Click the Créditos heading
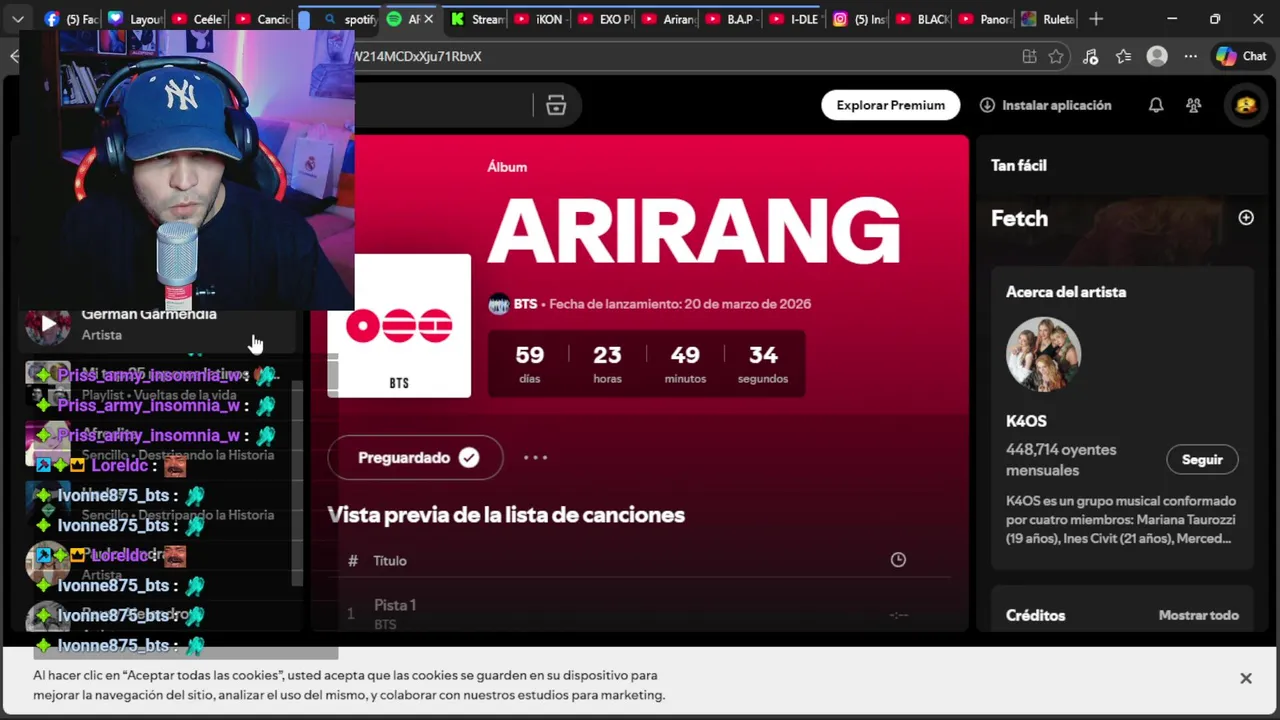1280x720 pixels. [x=1035, y=615]
